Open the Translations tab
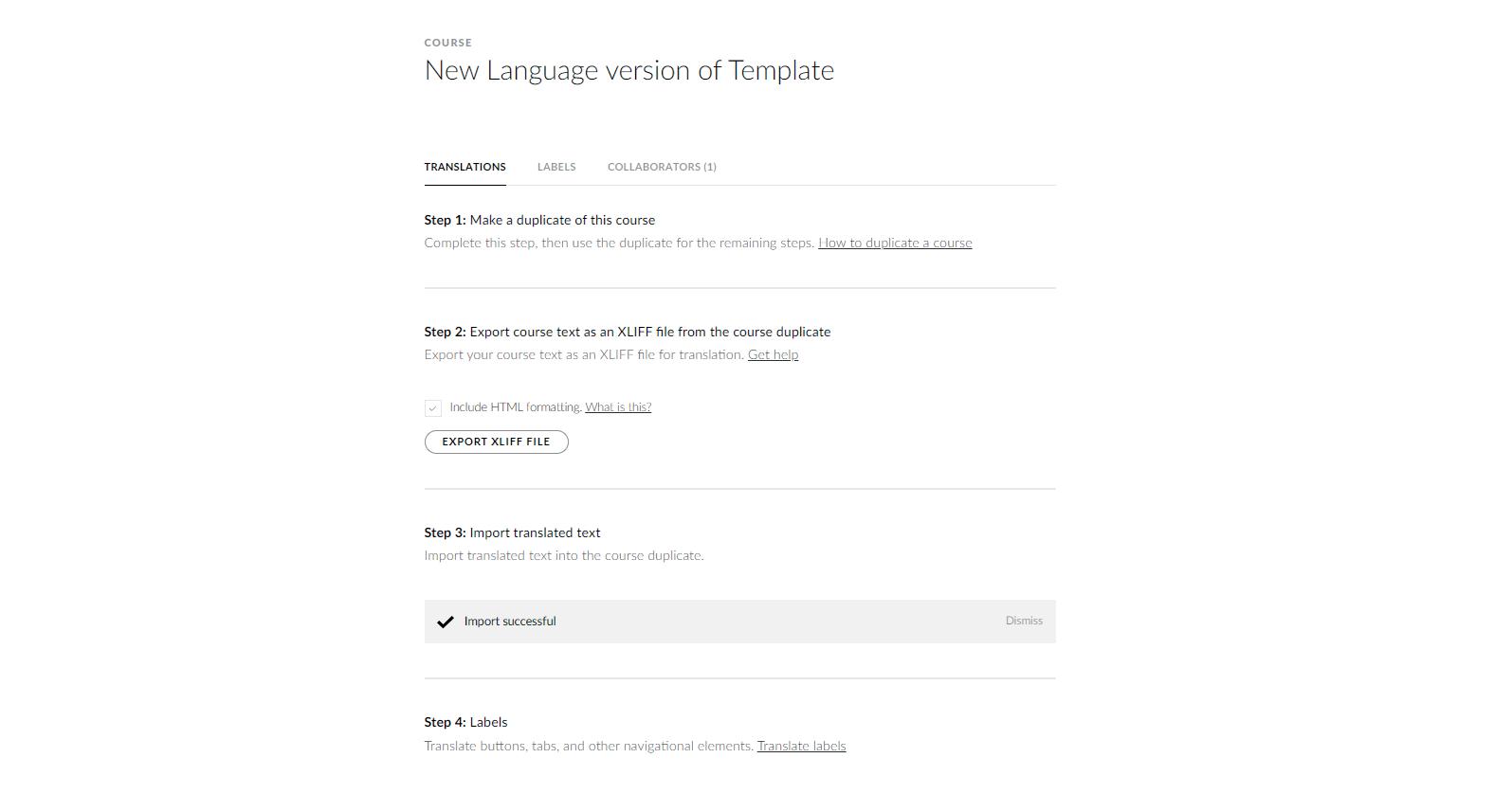The image size is (1494, 812). point(465,167)
